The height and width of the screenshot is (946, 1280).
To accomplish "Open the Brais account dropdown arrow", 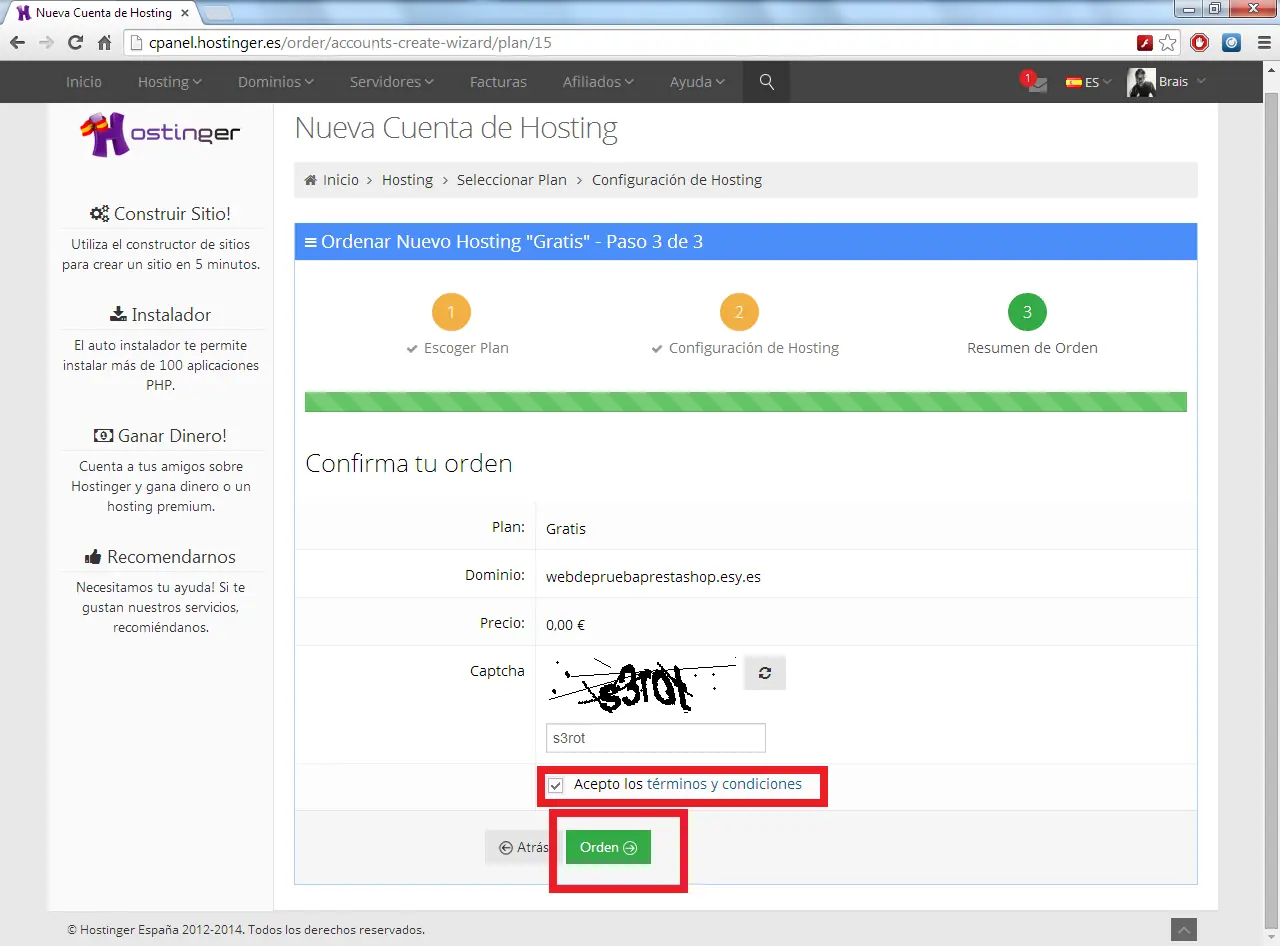I will coord(1201,81).
